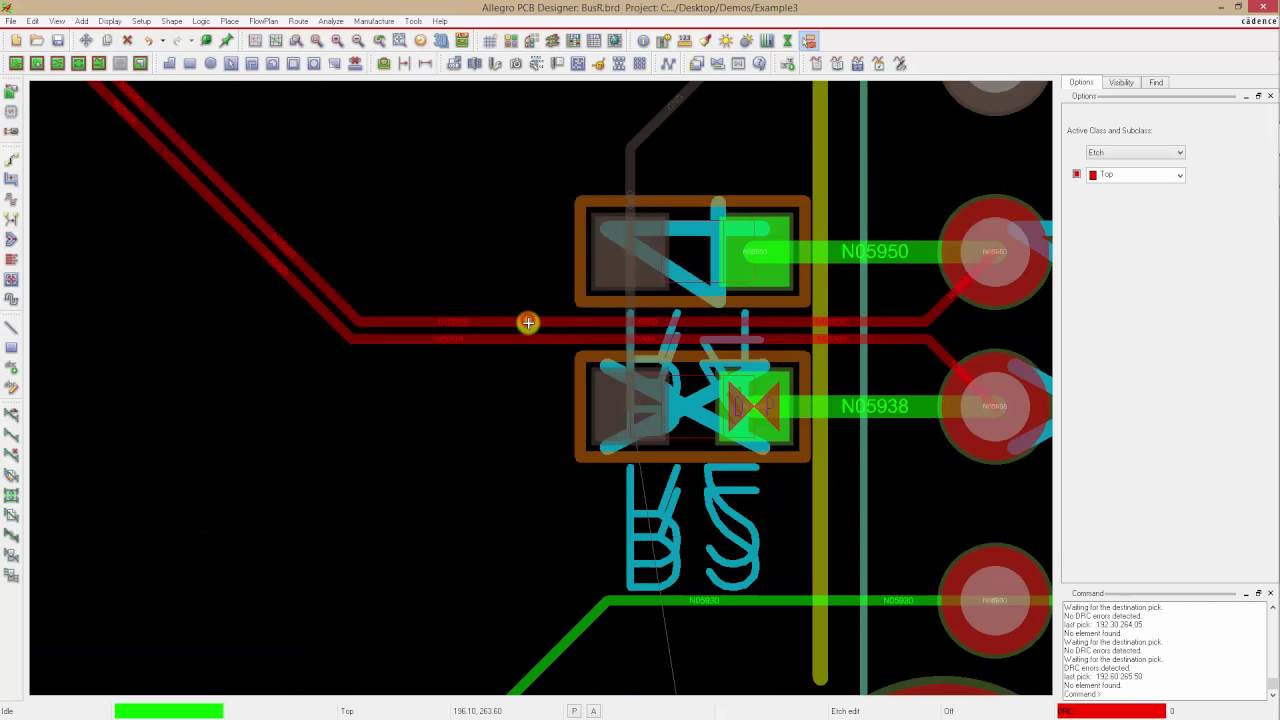Image resolution: width=1280 pixels, height=720 pixels.
Task: Click the red stamp shape icon
Action: pyautogui.click(x=355, y=64)
